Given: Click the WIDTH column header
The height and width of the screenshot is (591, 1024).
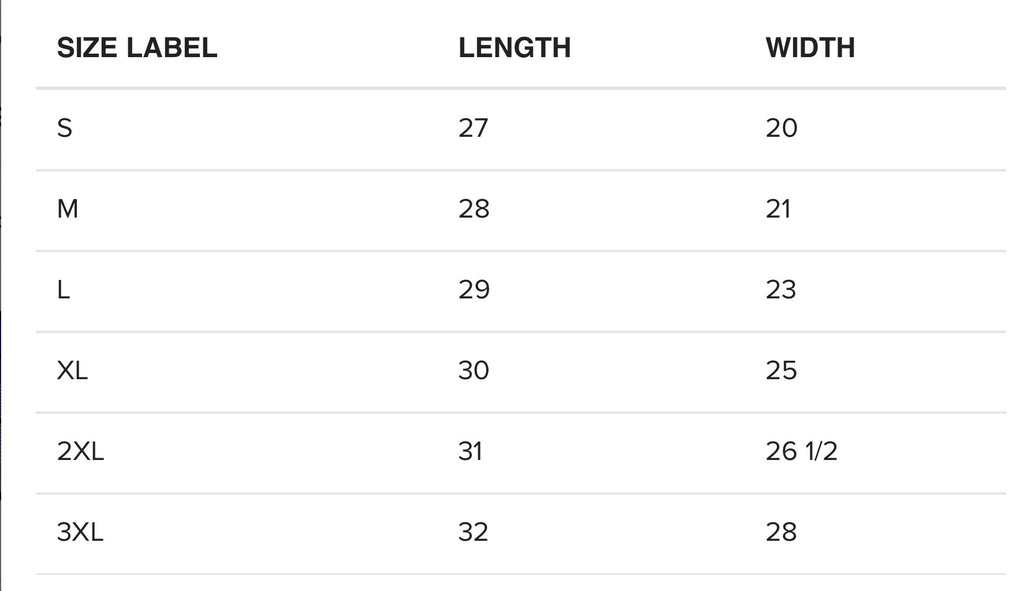Looking at the screenshot, I should pos(810,47).
